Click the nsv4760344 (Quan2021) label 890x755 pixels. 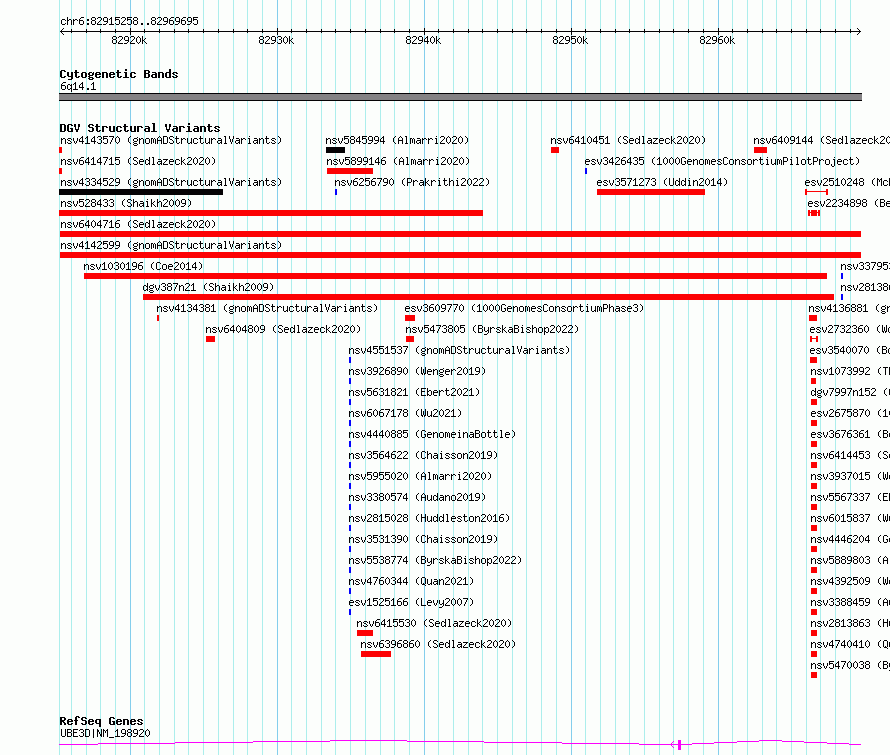click(412, 581)
